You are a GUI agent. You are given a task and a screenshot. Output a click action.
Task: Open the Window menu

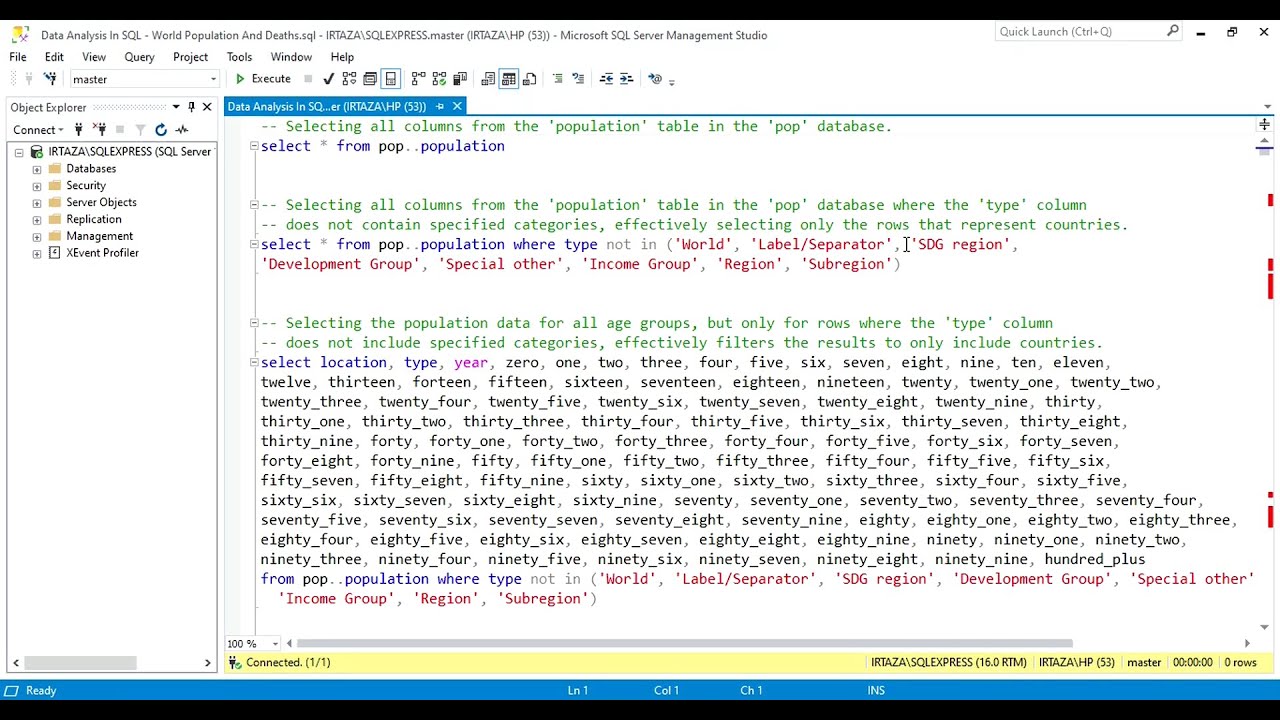pyautogui.click(x=291, y=57)
